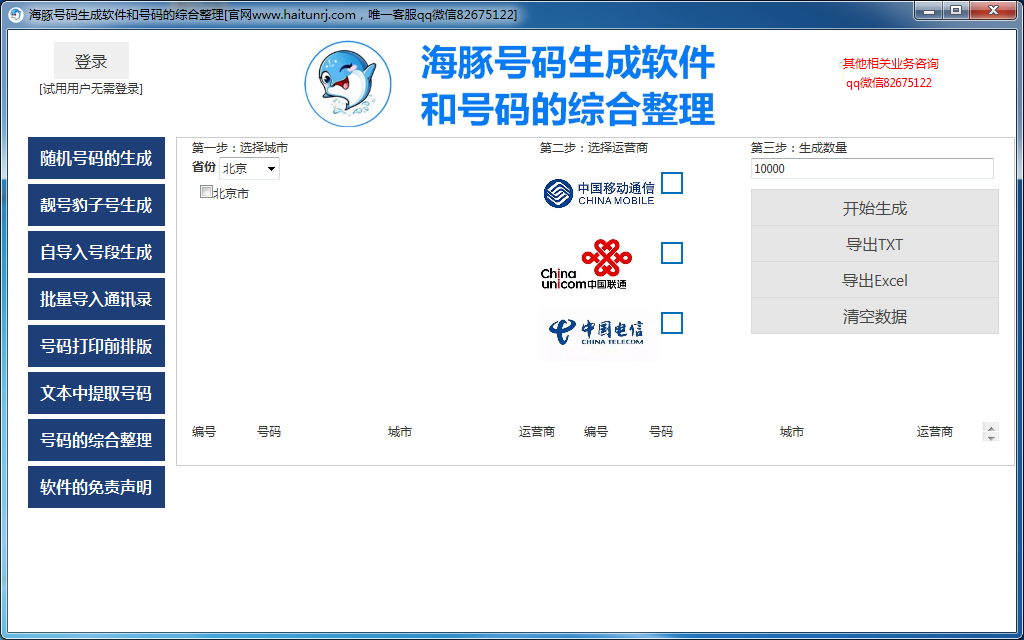This screenshot has width=1024, height=640.
Task: Open 号码的综合整理 section
Action: point(96,440)
